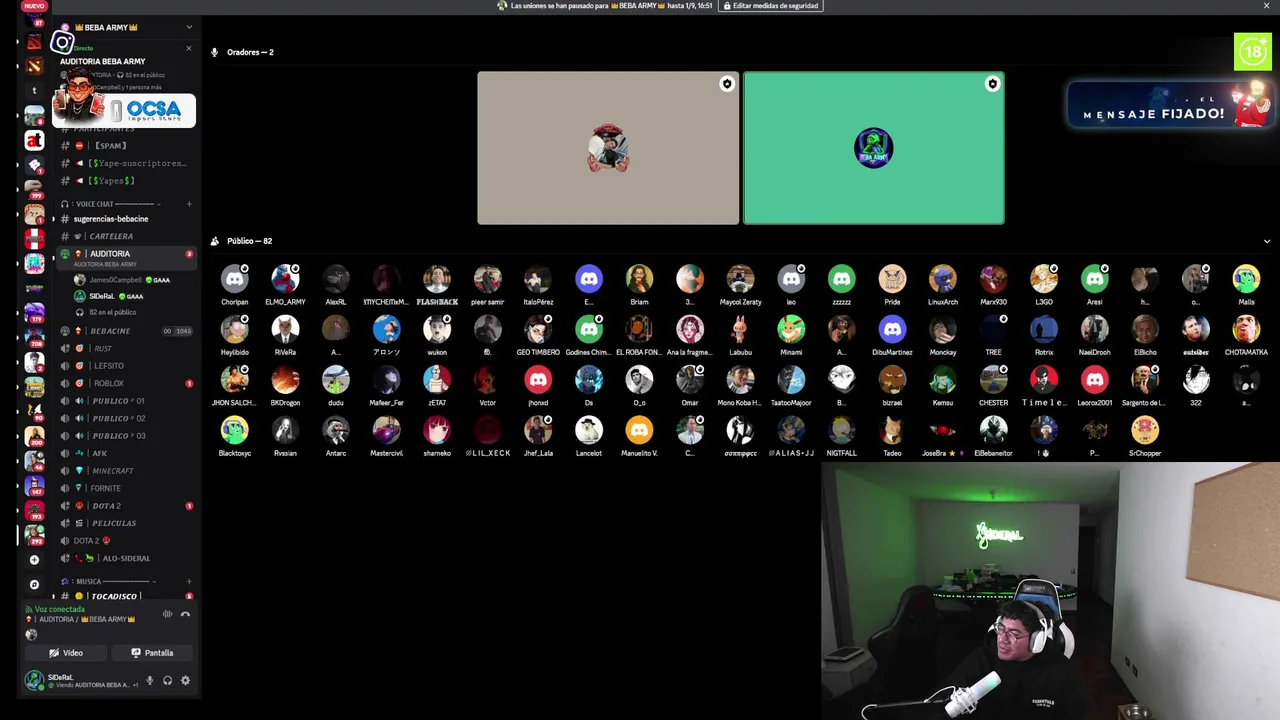Join the PUBLICO 03 voice channel
This screenshot has width=1280, height=720.
[124, 436]
